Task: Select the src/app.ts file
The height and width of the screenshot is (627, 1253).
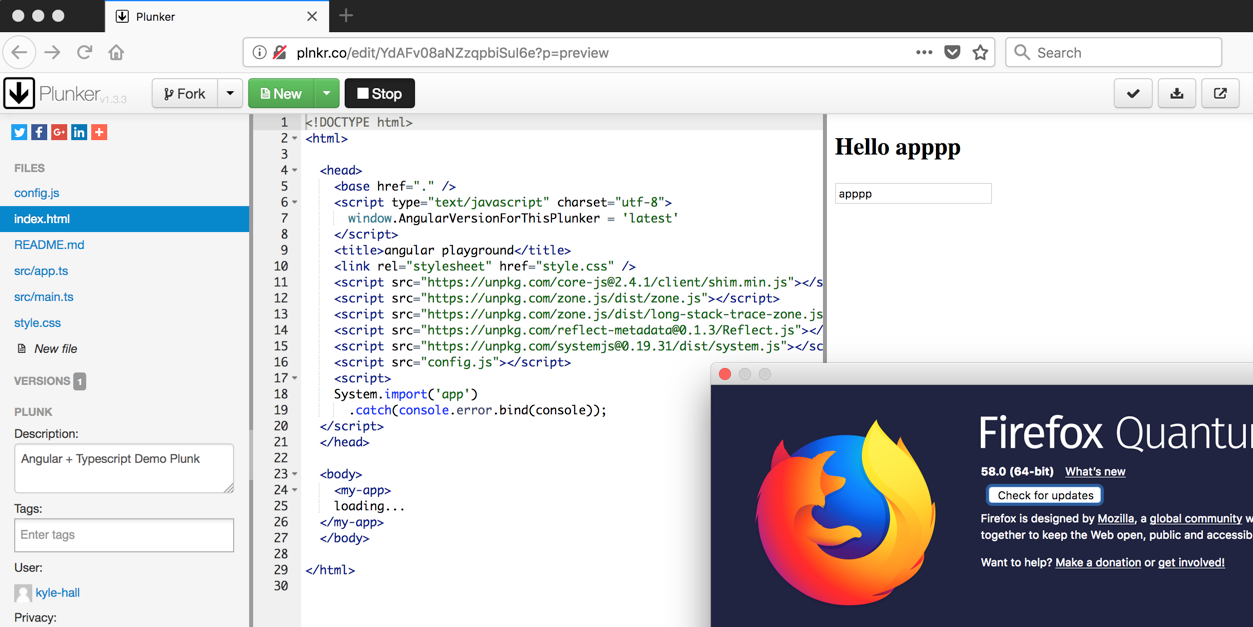Action: (x=40, y=270)
